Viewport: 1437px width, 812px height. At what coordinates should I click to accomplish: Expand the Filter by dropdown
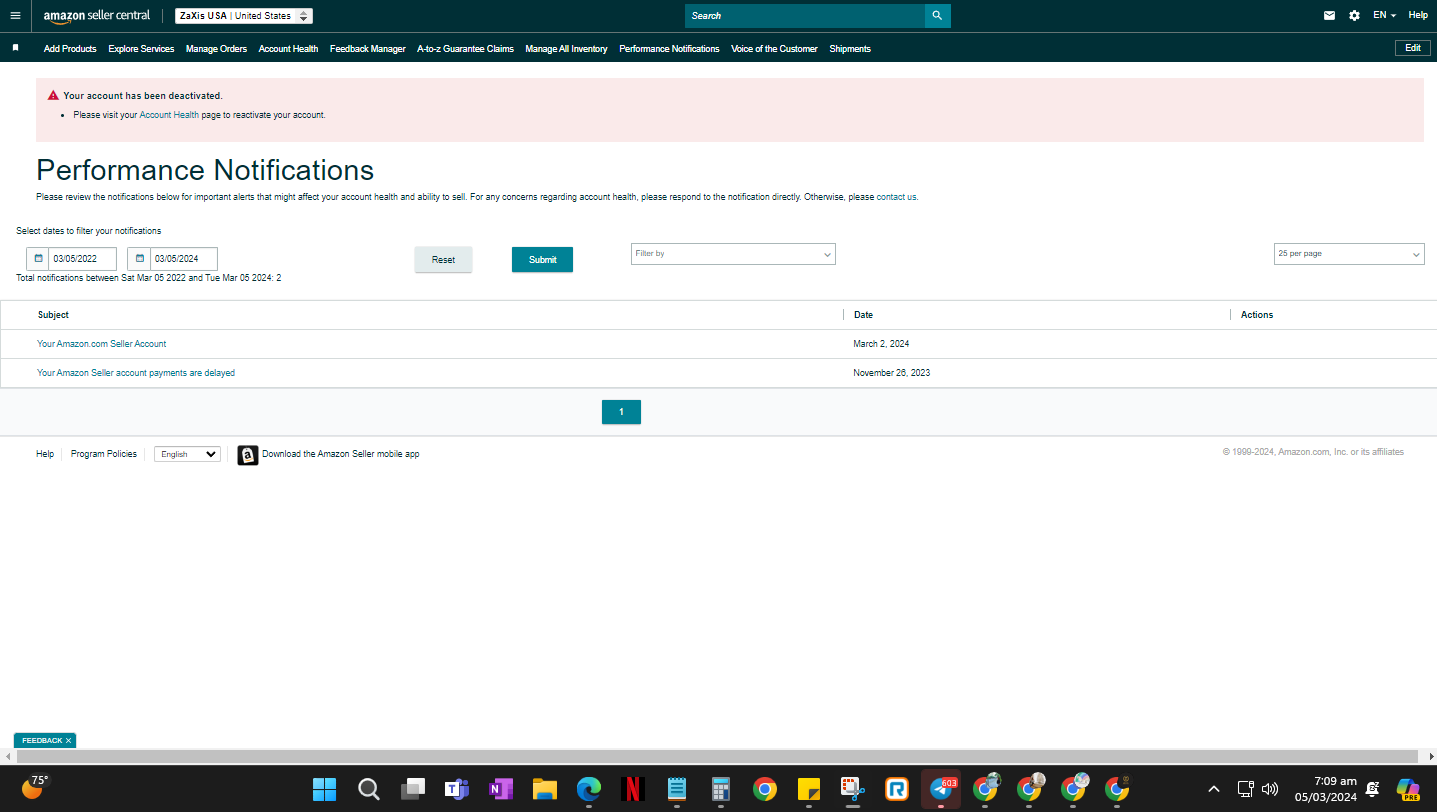733,254
